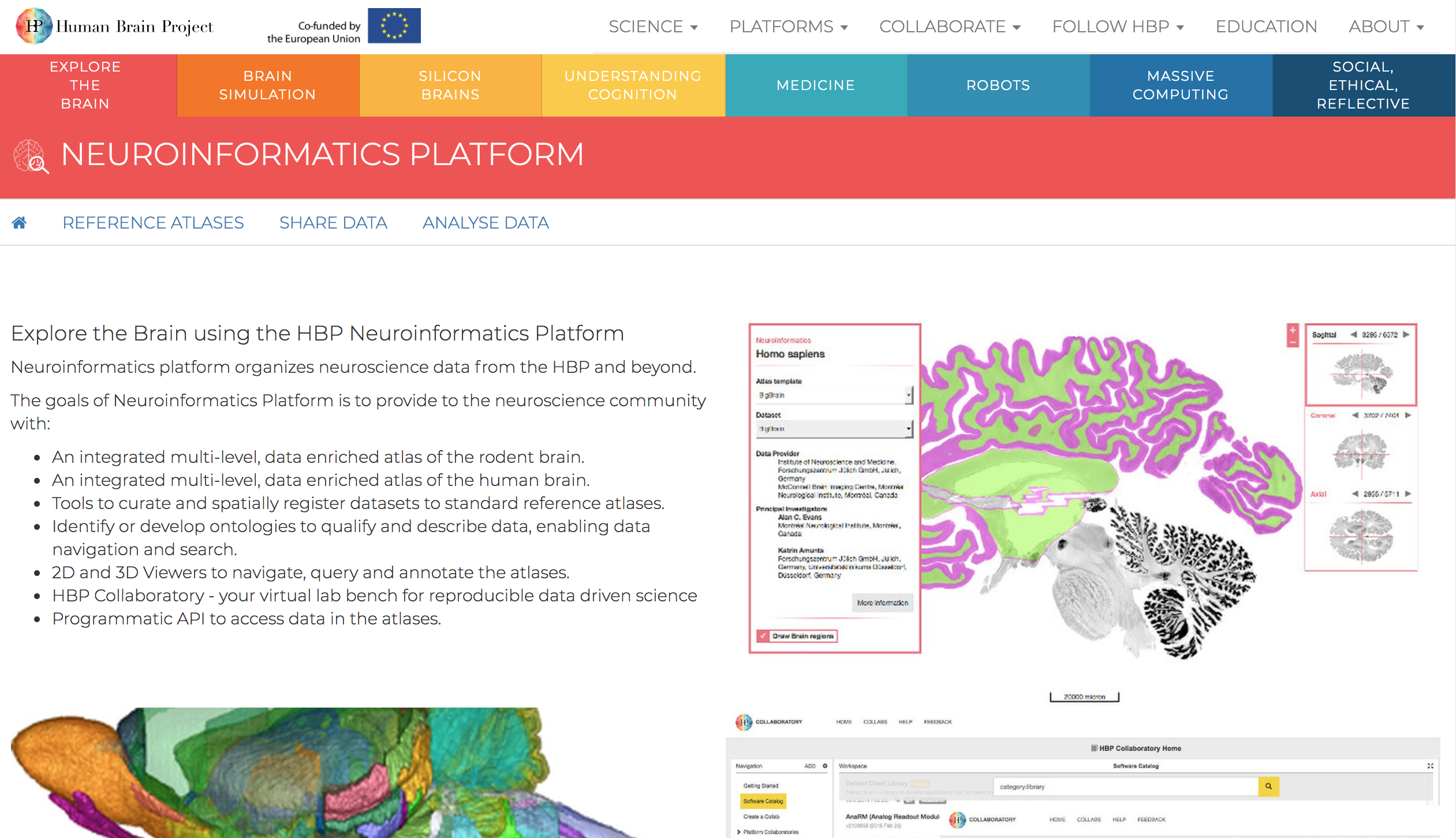Expand the SCIENCE menu
The height and width of the screenshot is (838, 1456).
[x=653, y=27]
